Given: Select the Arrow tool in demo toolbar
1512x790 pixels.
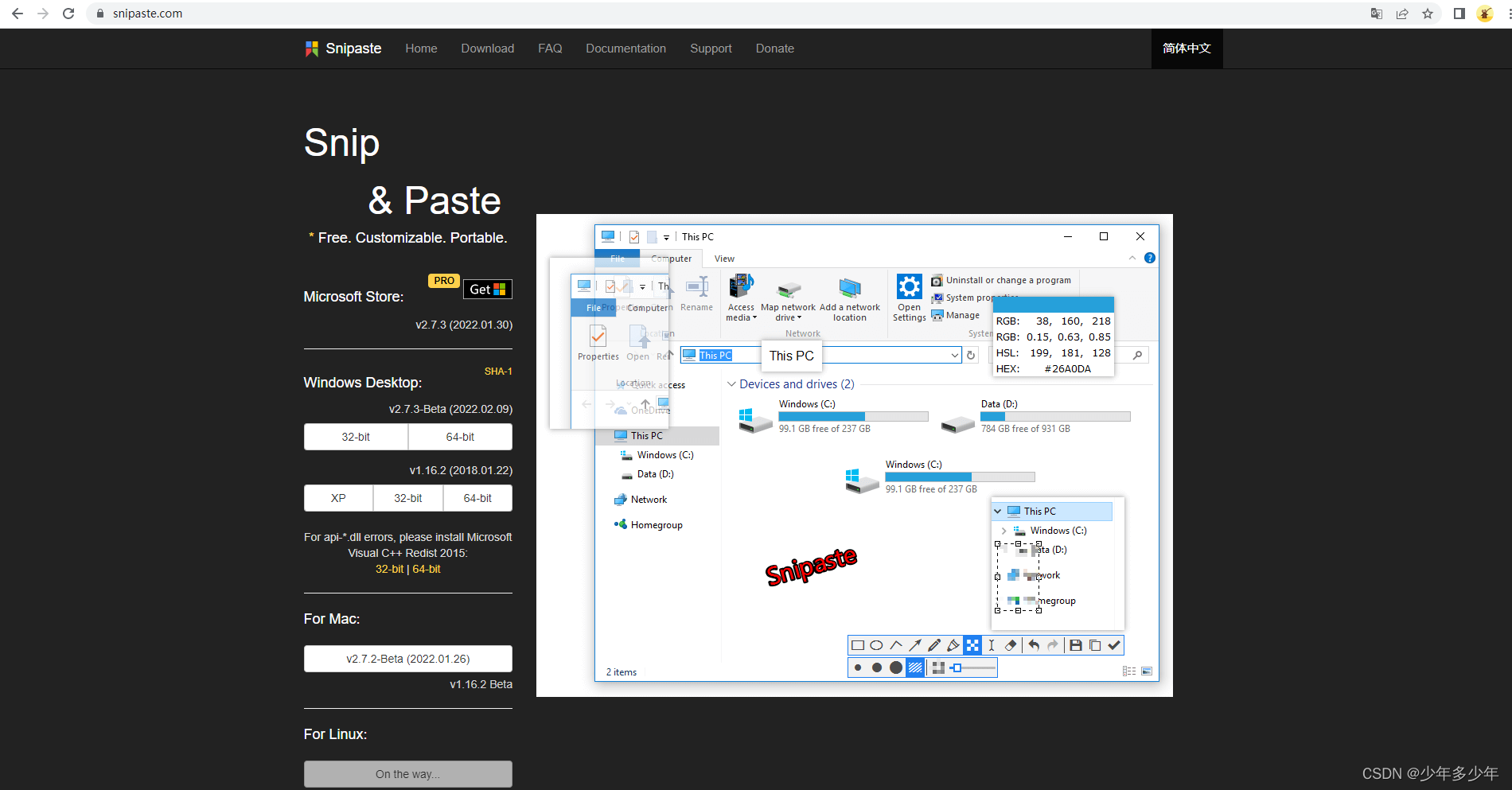Looking at the screenshot, I should coord(915,645).
